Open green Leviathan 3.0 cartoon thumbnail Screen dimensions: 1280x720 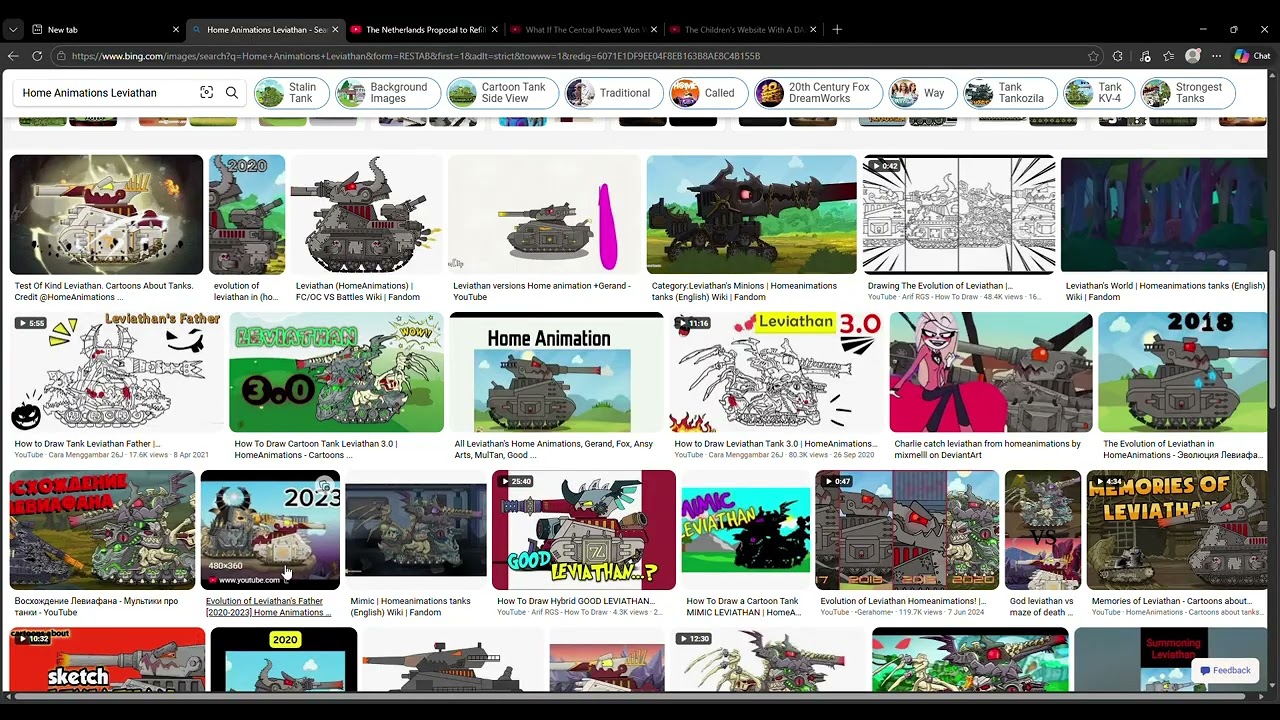coord(336,372)
